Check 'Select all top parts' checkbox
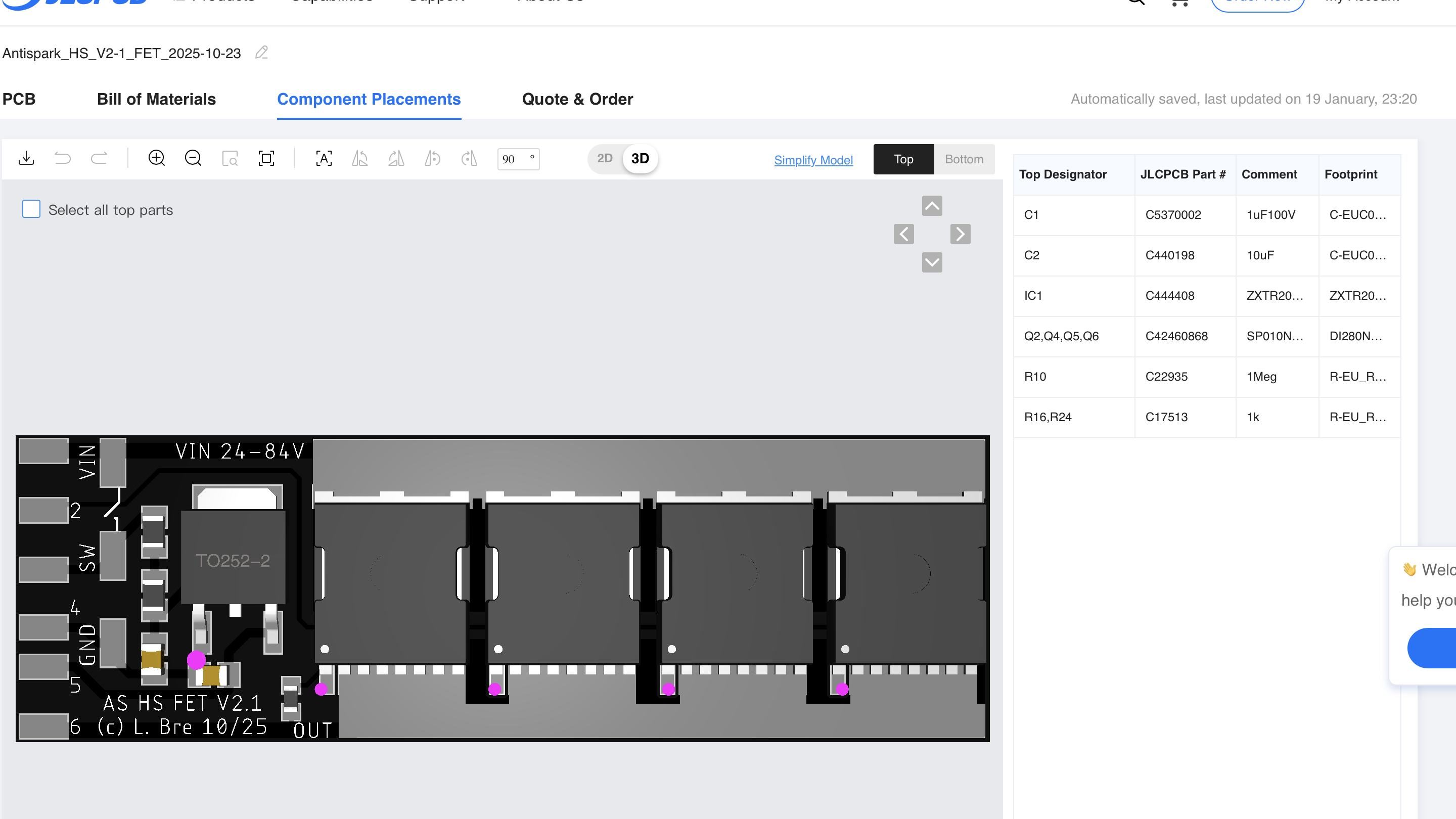The image size is (1456, 819). [31, 209]
